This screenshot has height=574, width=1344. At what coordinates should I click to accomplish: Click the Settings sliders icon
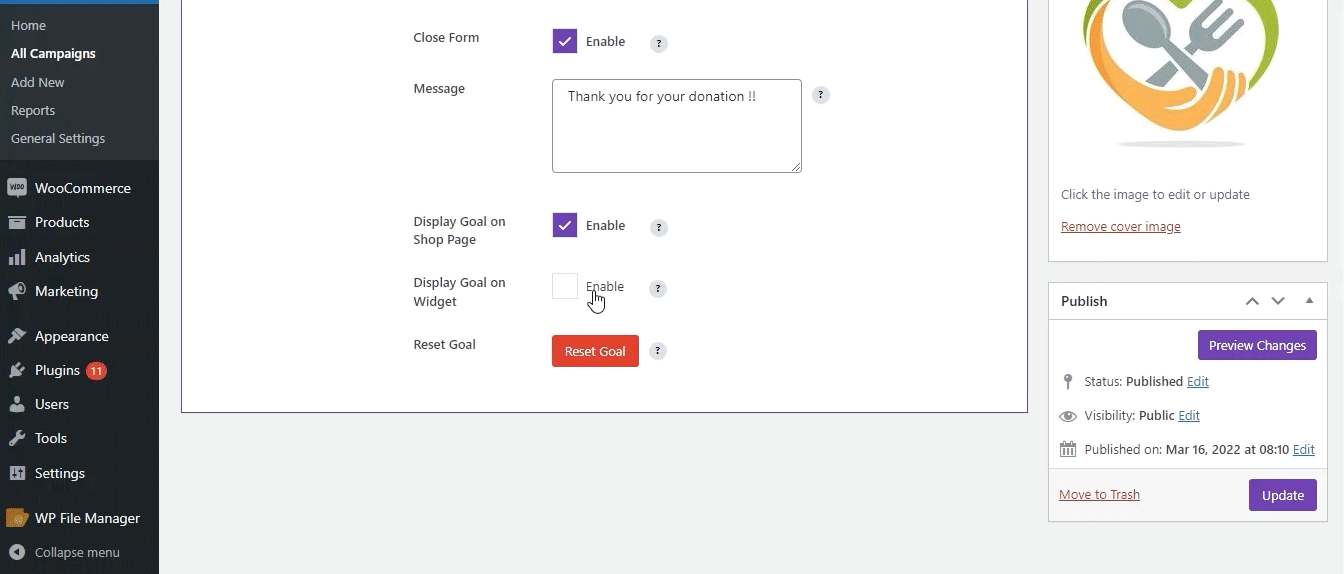click(16, 473)
